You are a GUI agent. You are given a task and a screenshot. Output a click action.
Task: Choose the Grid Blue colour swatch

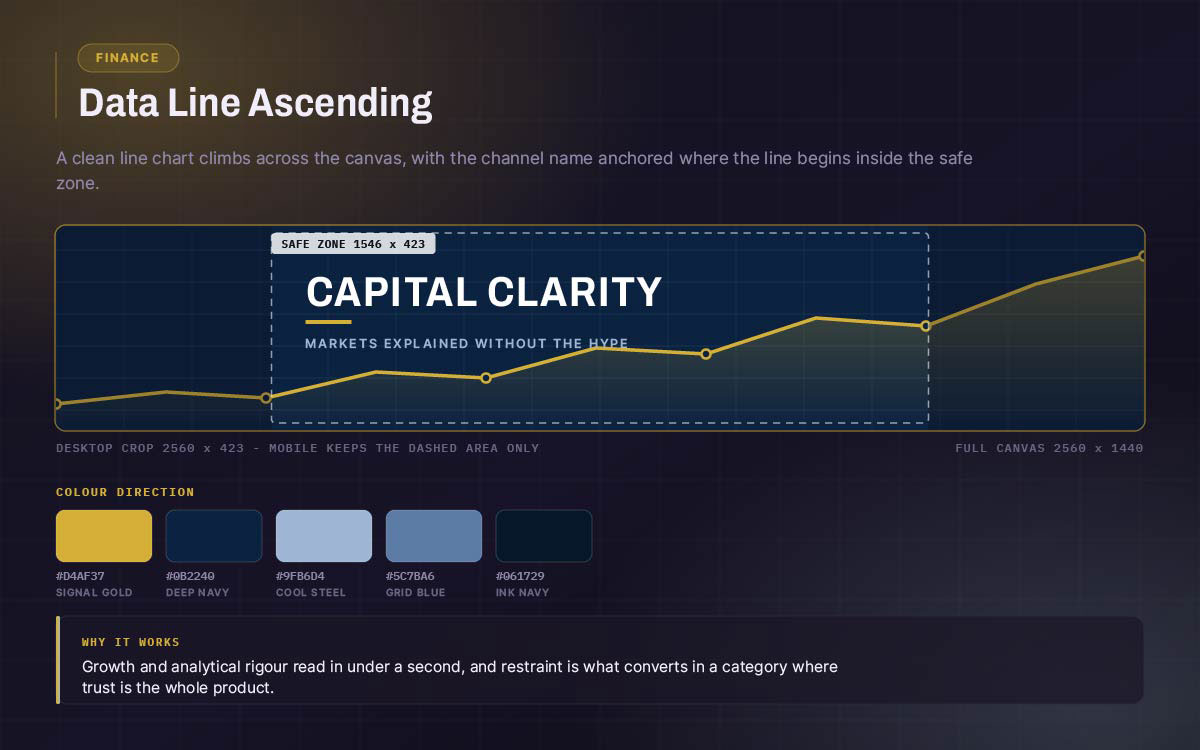pyautogui.click(x=434, y=536)
